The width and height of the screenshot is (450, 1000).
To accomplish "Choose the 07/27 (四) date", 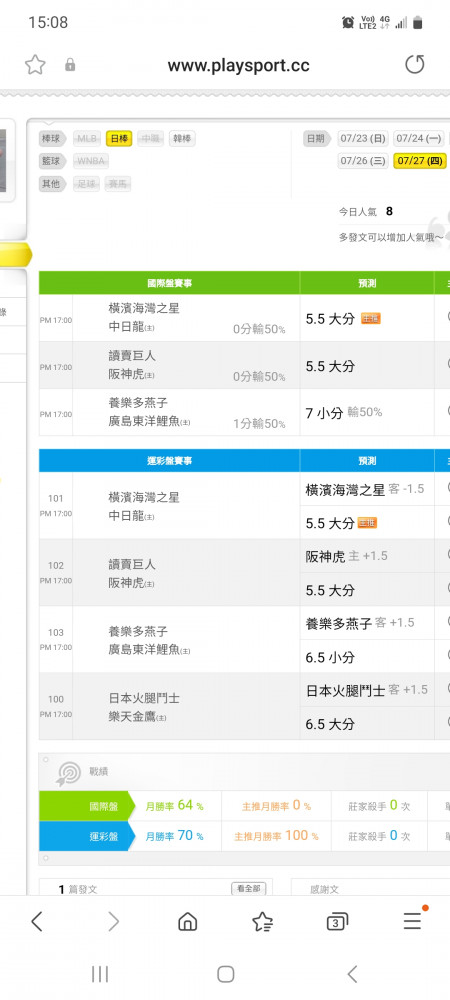I will click(420, 160).
